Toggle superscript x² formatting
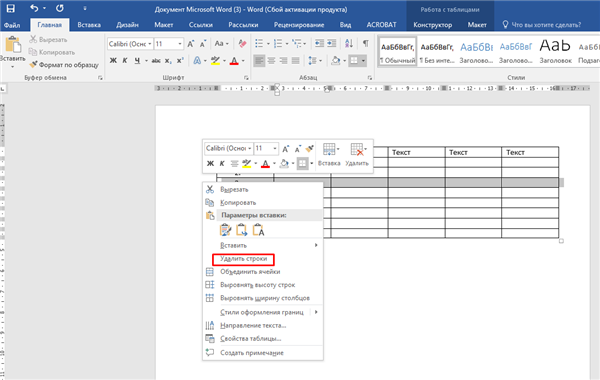 180,60
